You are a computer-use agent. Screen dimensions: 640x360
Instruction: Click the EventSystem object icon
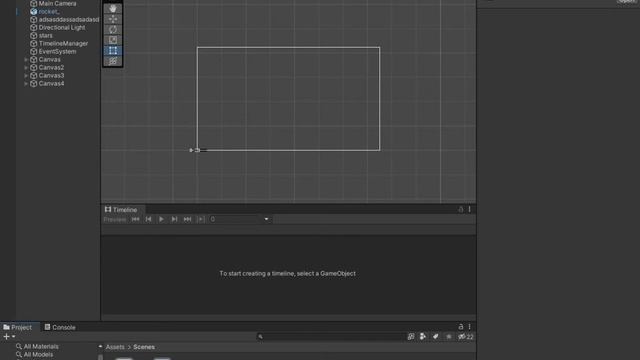pos(33,52)
